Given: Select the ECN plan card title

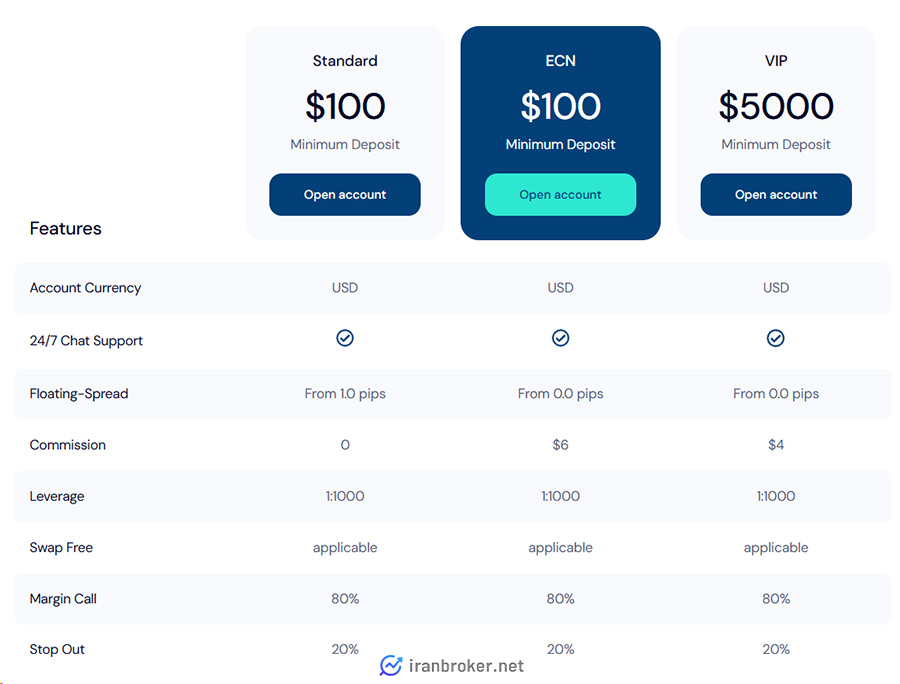Looking at the screenshot, I should [x=560, y=61].
